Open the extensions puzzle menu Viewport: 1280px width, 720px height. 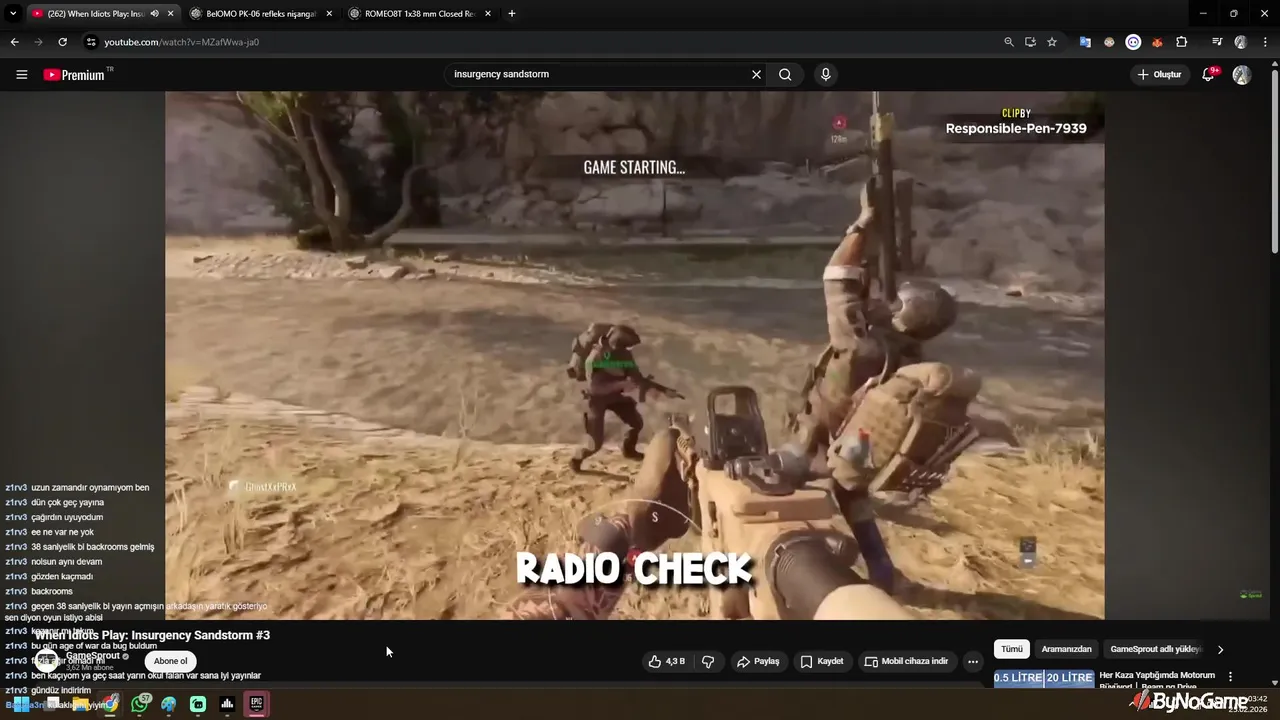pos(1182,42)
